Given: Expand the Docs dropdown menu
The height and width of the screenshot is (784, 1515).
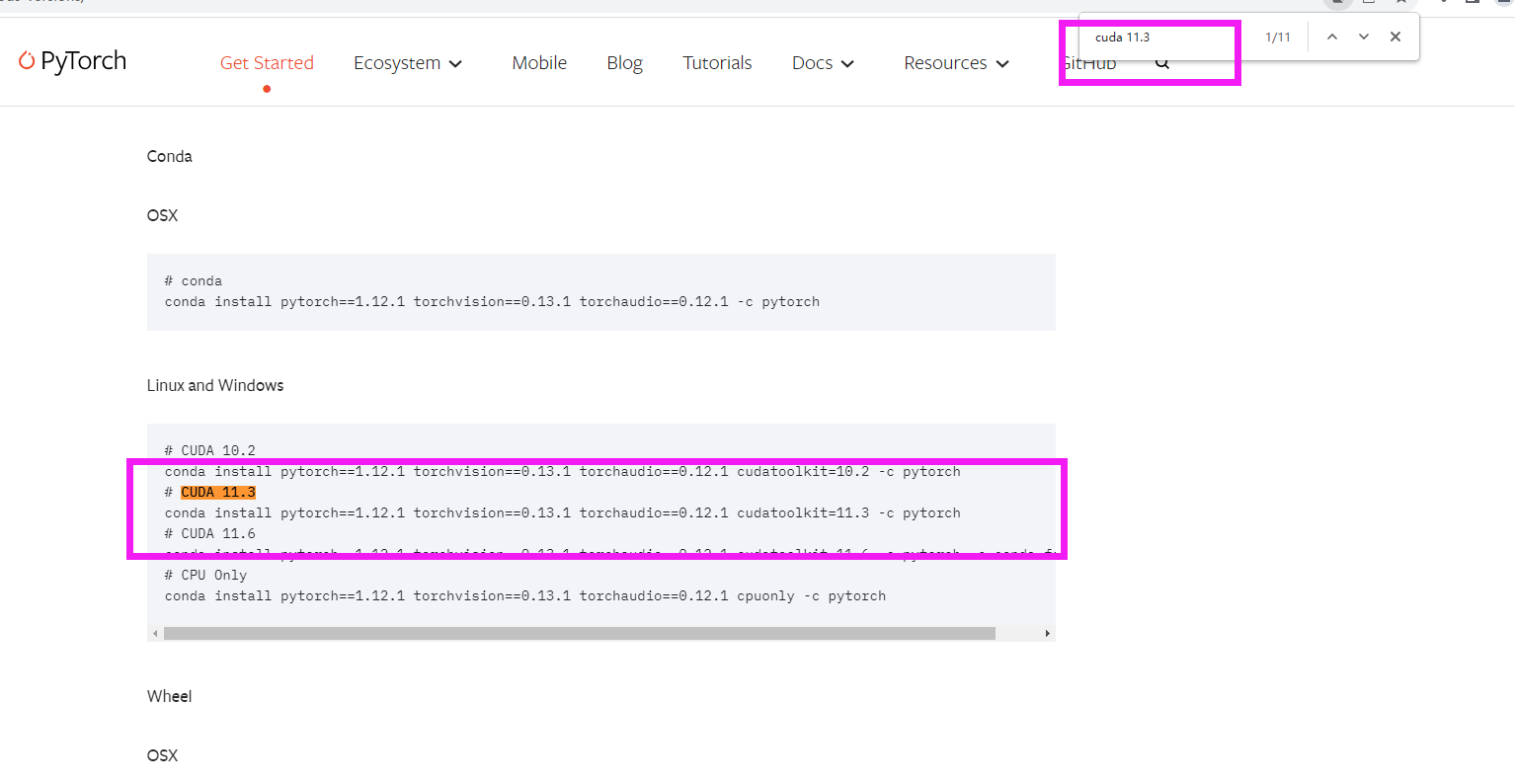Looking at the screenshot, I should click(x=823, y=63).
